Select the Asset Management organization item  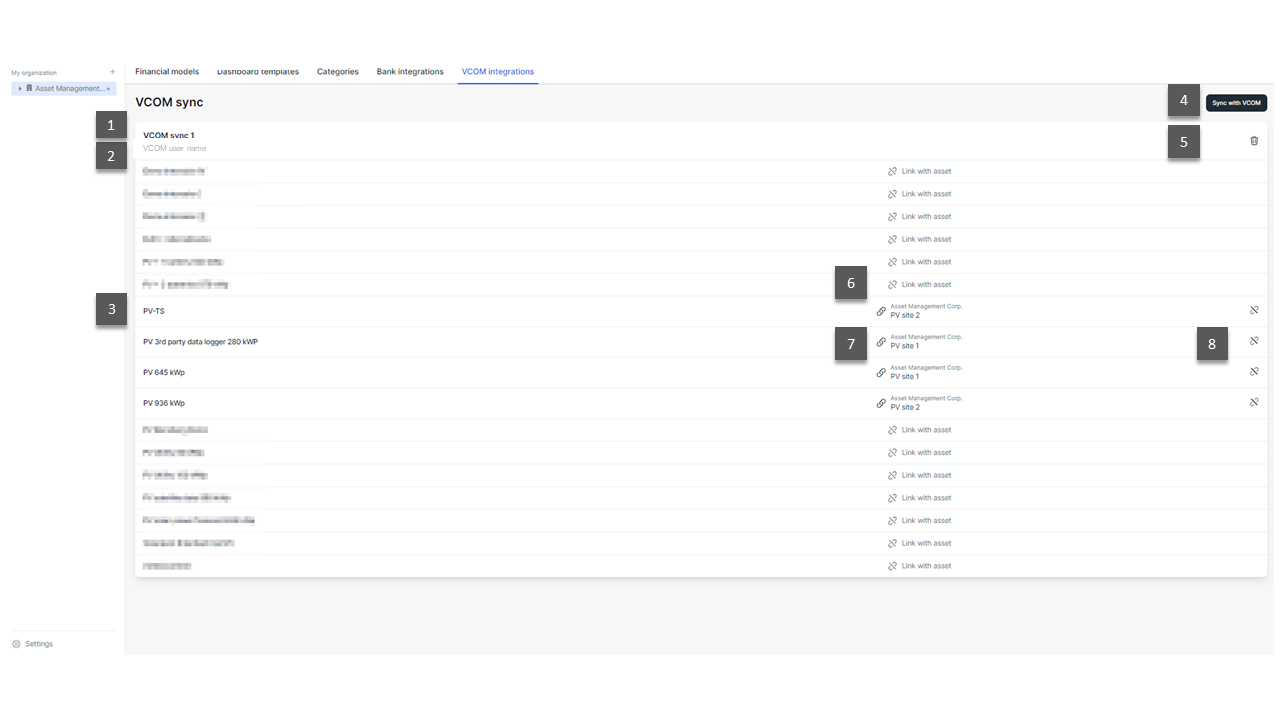coord(64,89)
